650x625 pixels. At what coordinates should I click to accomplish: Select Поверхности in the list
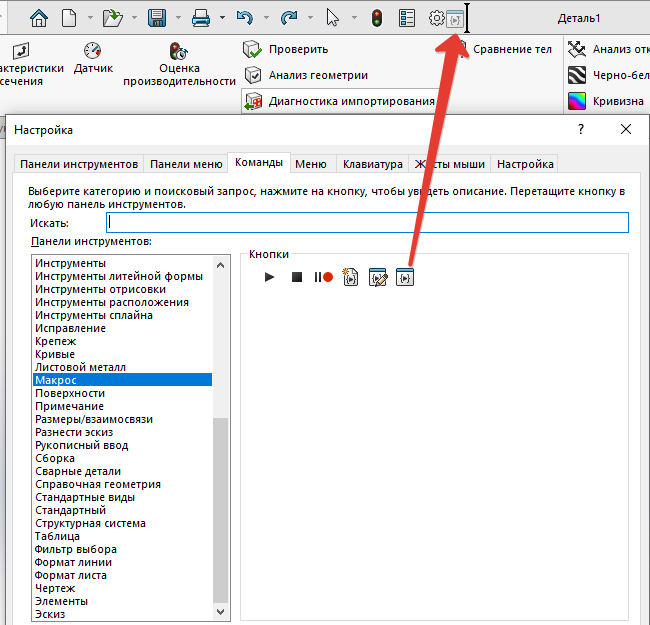pos(122,393)
